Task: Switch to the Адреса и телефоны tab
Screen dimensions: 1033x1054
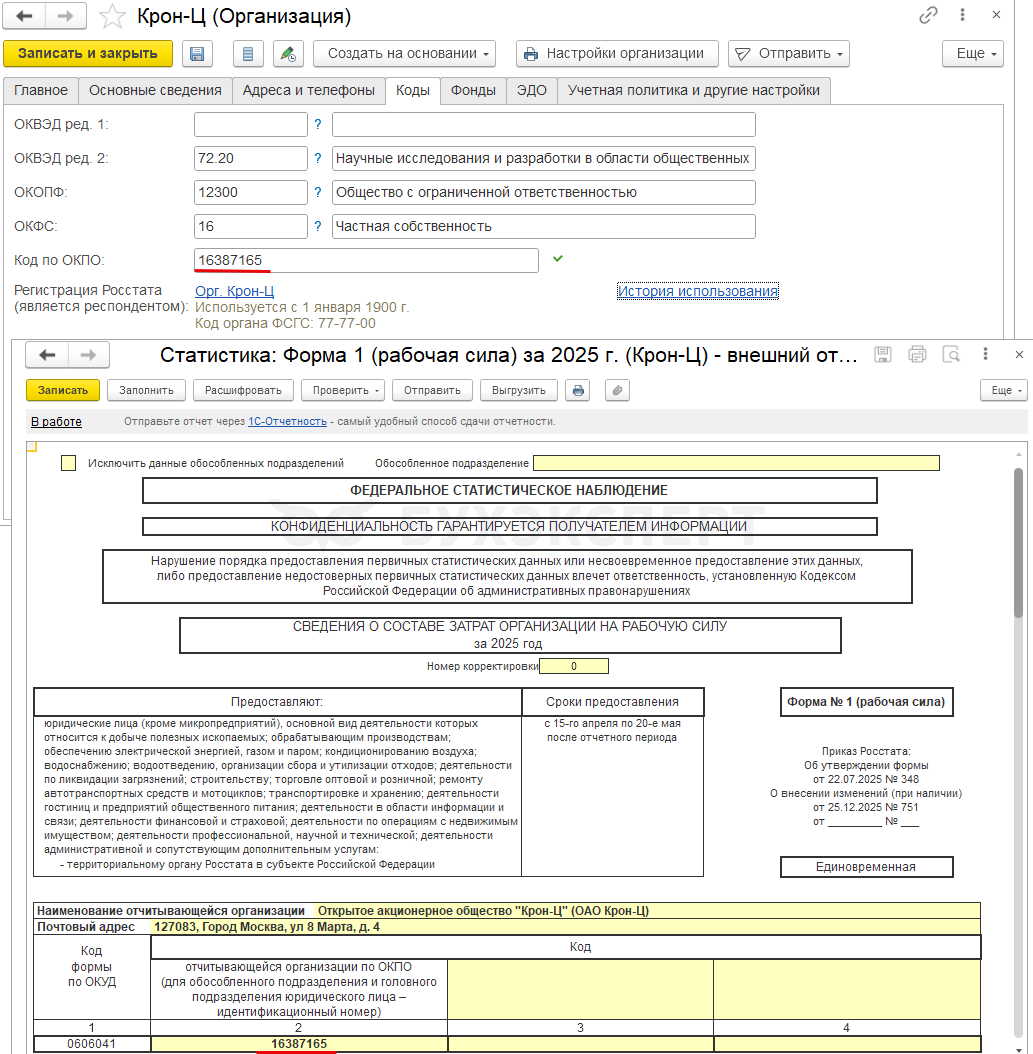Action: point(308,91)
